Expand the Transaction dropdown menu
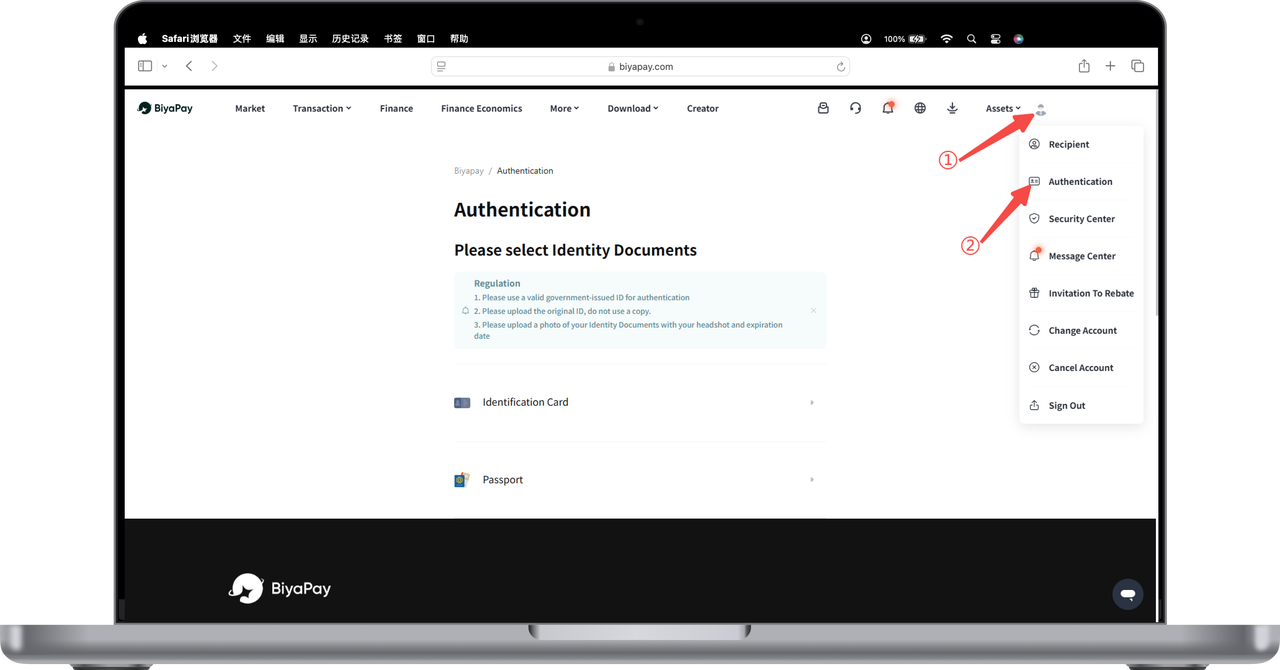 321,109
